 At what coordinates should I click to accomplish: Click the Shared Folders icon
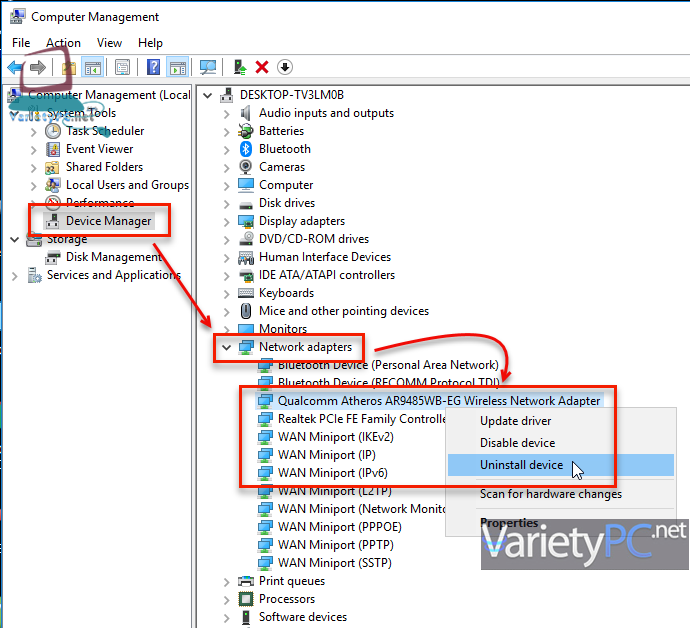tap(52, 167)
